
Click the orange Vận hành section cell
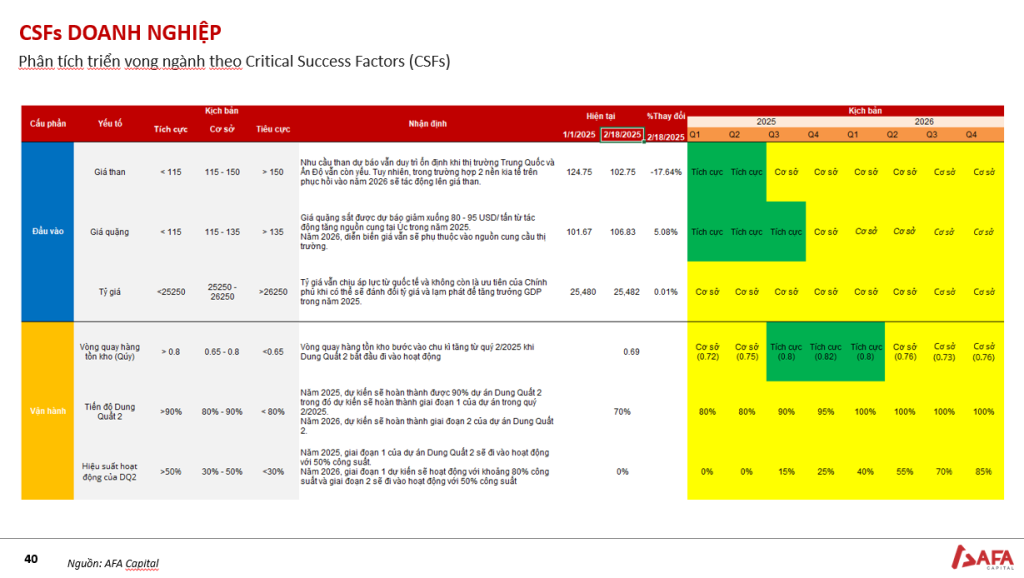tap(48, 411)
